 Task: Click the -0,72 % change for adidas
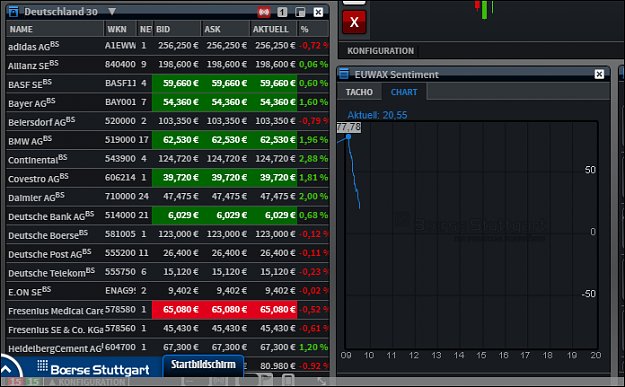point(313,45)
